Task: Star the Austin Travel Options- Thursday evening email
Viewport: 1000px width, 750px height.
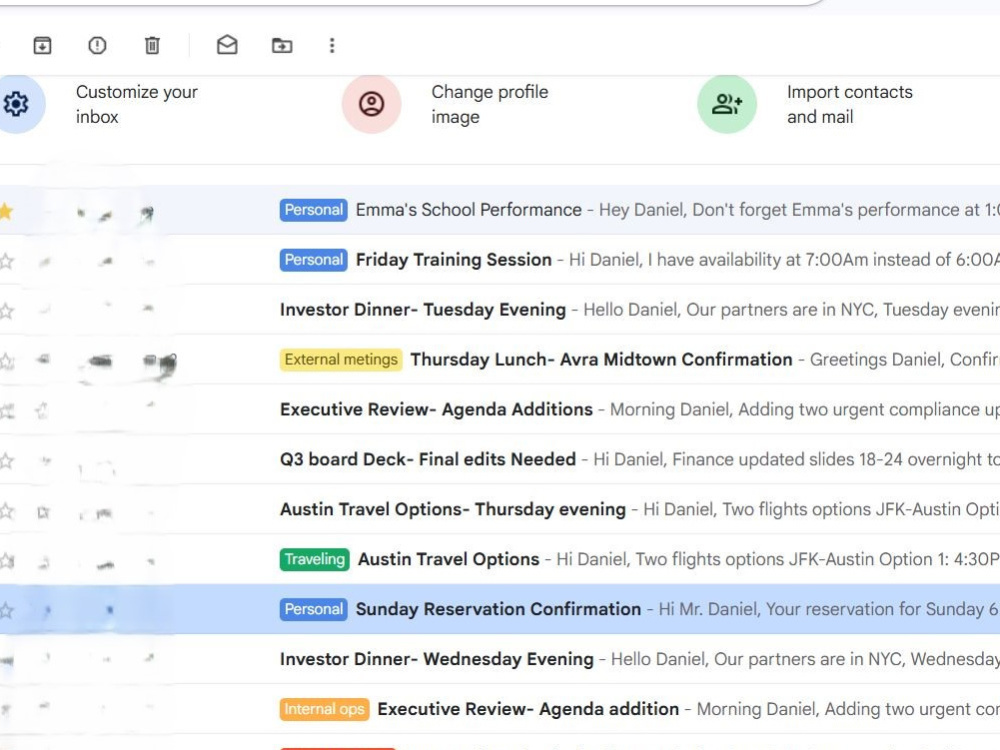Action: tap(6, 511)
